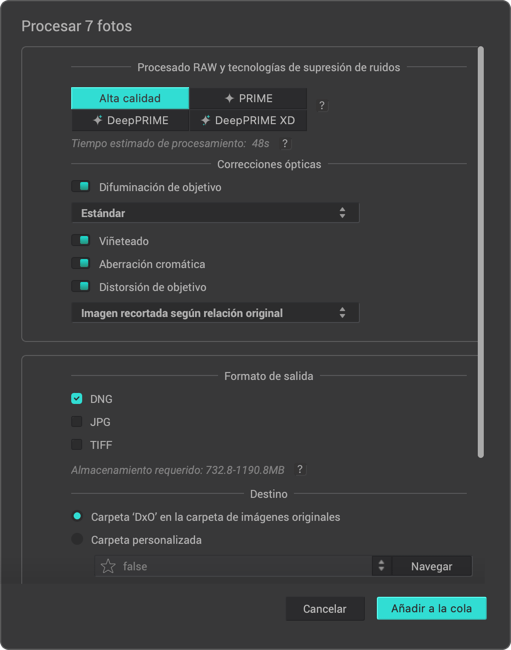Screen dimensions: 511x650
Task: Click the Navegar button
Action: pyautogui.click(x=431, y=566)
